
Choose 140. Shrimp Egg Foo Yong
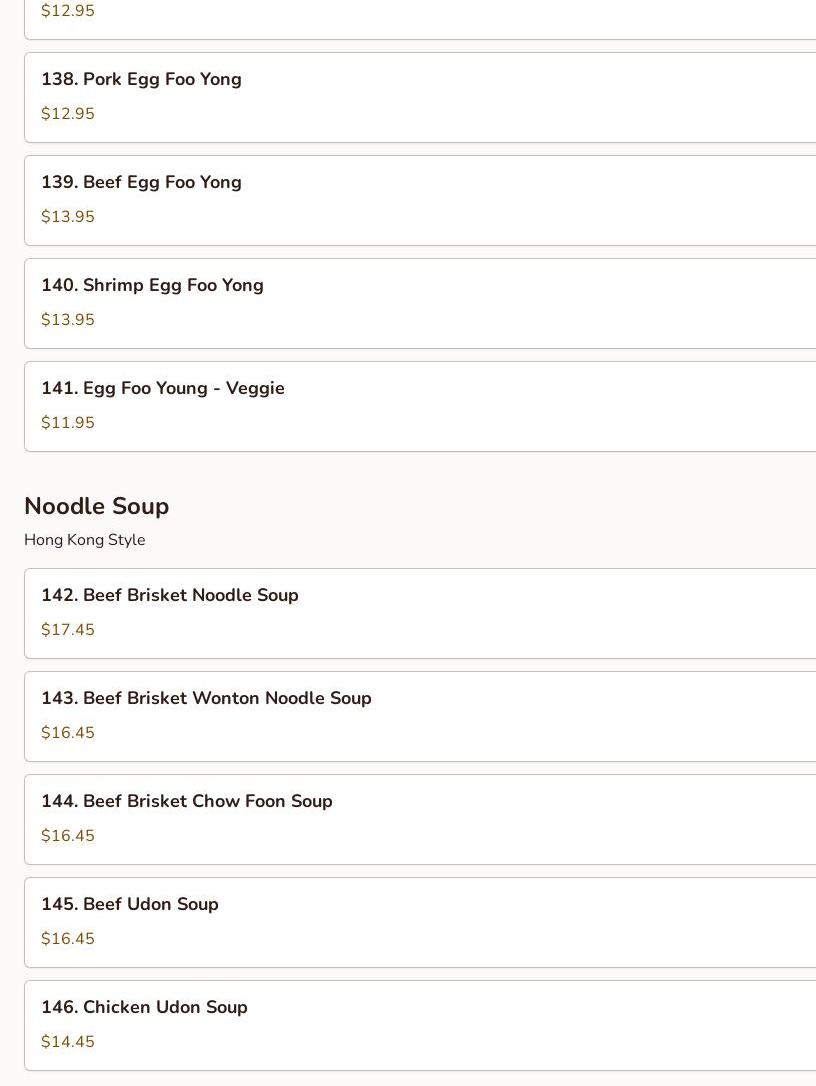point(152,286)
